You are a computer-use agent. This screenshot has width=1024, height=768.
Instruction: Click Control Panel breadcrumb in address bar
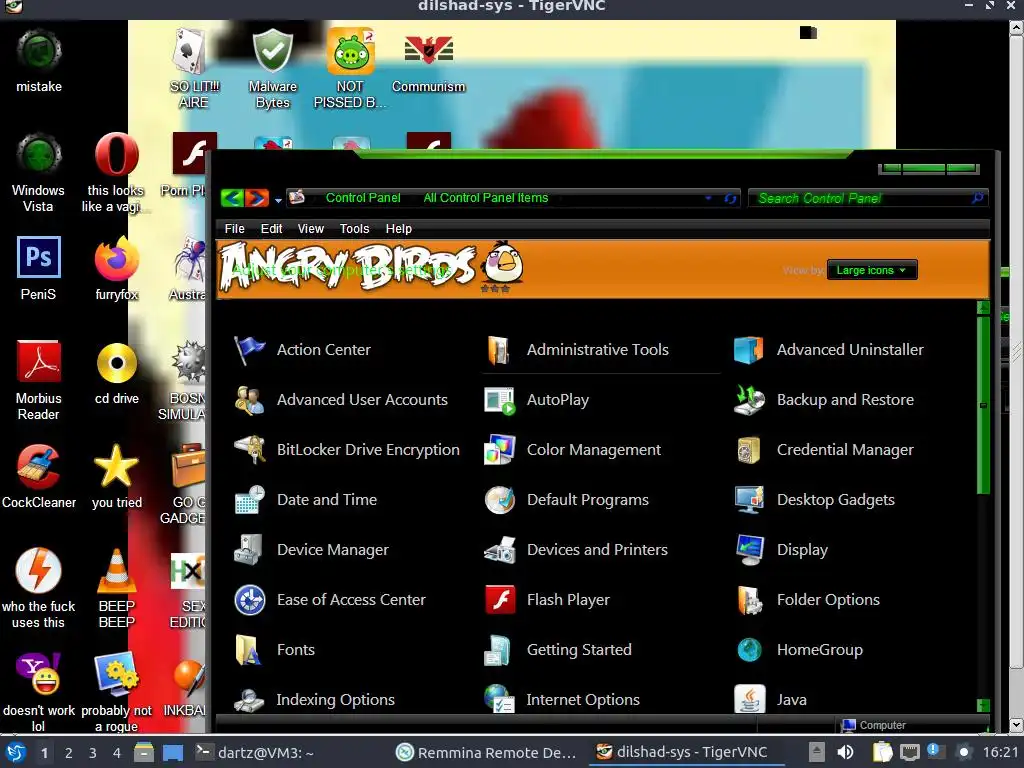click(363, 198)
